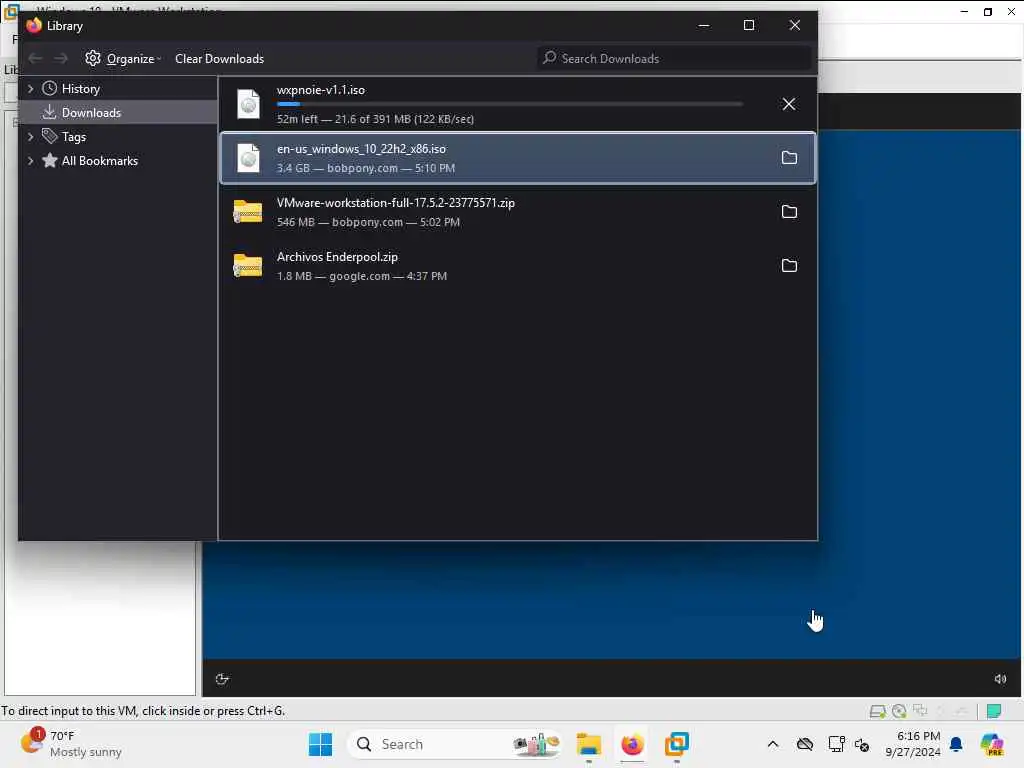Select the en-us_windows_10_22h2_x86.iso file name
Image resolution: width=1024 pixels, height=768 pixels.
point(361,149)
